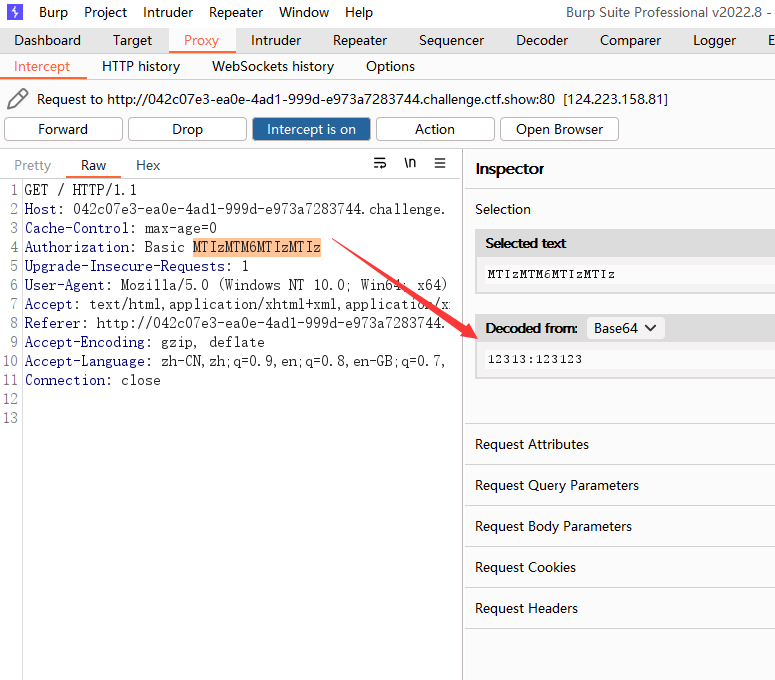Click the Host header line
The height and width of the screenshot is (680, 775).
click(235, 210)
